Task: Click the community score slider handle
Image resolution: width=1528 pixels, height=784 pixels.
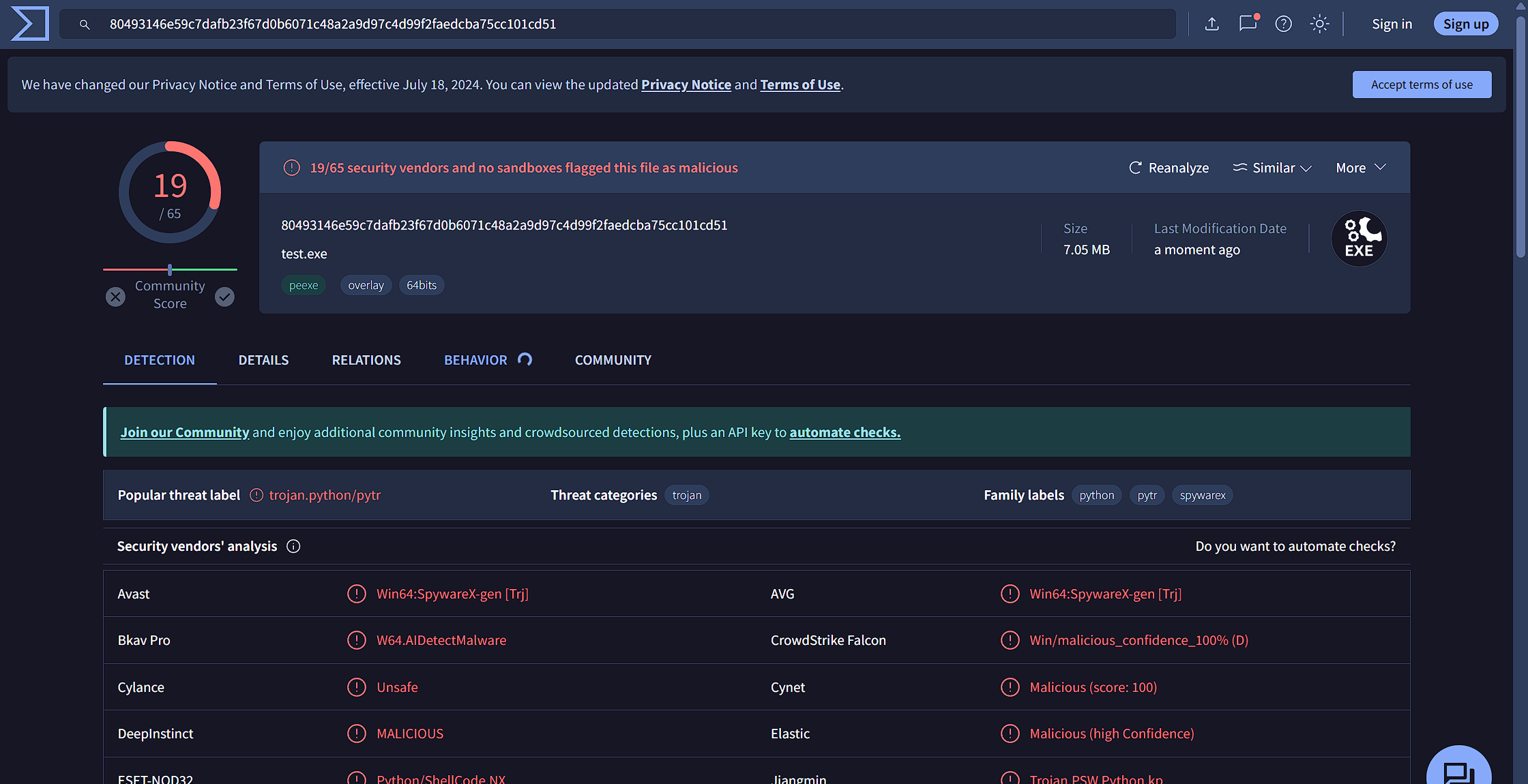Action: (x=170, y=269)
